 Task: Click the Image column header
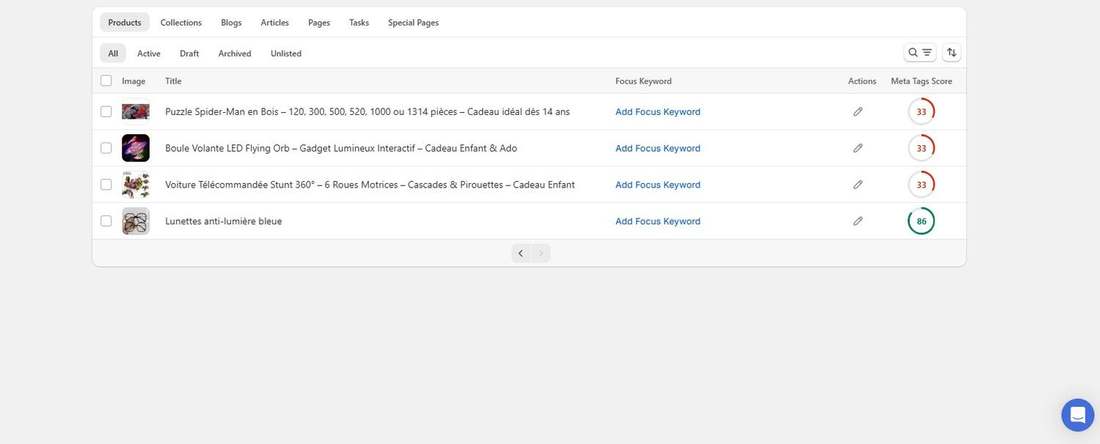pyautogui.click(x=134, y=81)
